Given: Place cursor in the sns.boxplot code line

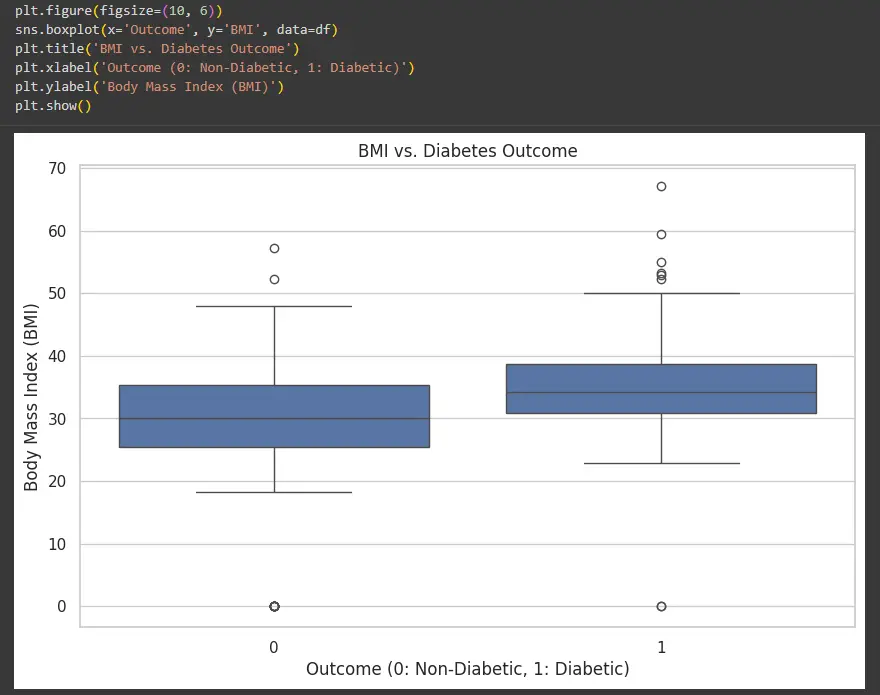Looking at the screenshot, I should (176, 30).
